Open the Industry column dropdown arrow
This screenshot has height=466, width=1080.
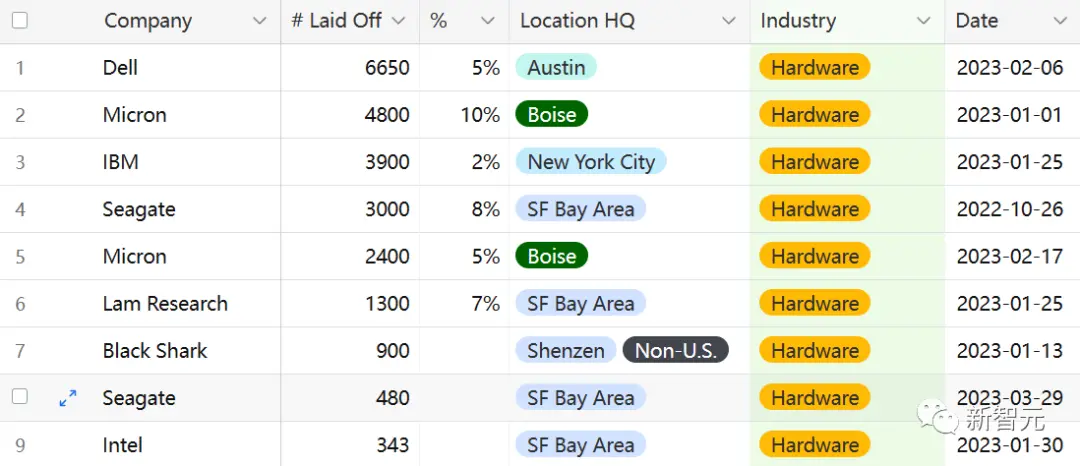tap(924, 21)
